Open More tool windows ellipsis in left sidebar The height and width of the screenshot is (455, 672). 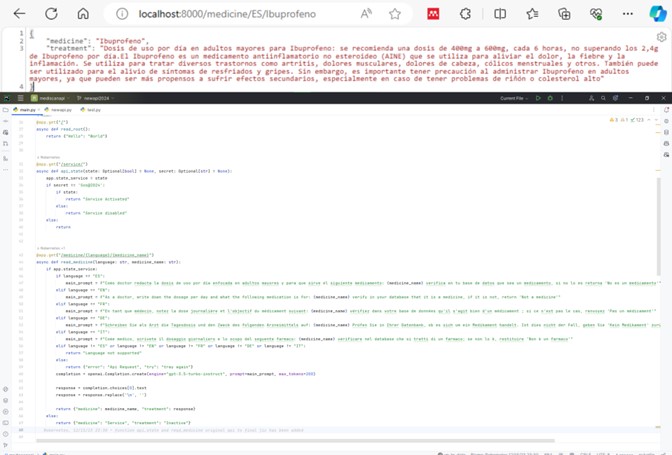6,170
